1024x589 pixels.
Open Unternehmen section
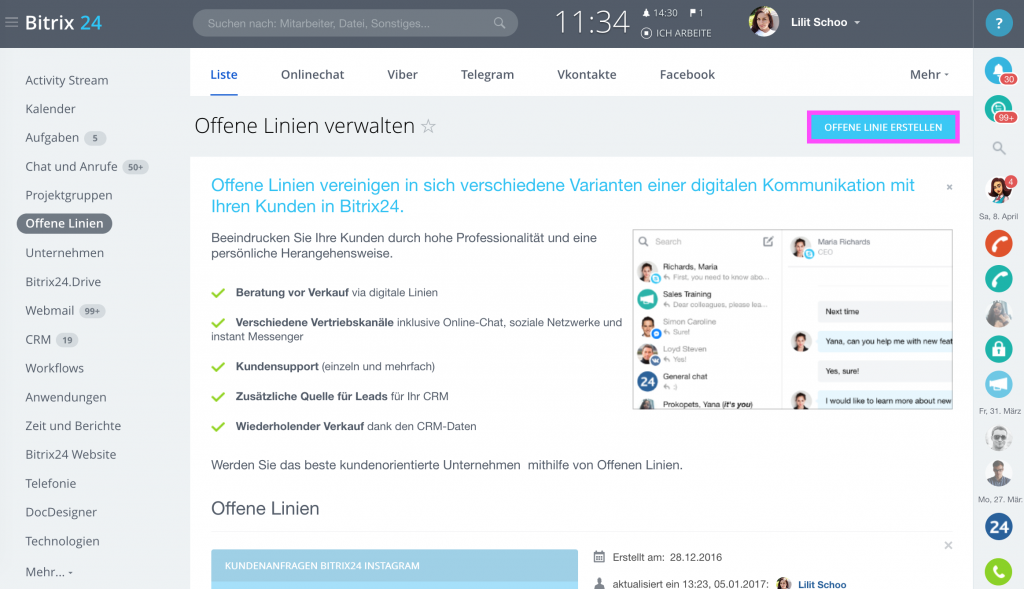coord(65,253)
